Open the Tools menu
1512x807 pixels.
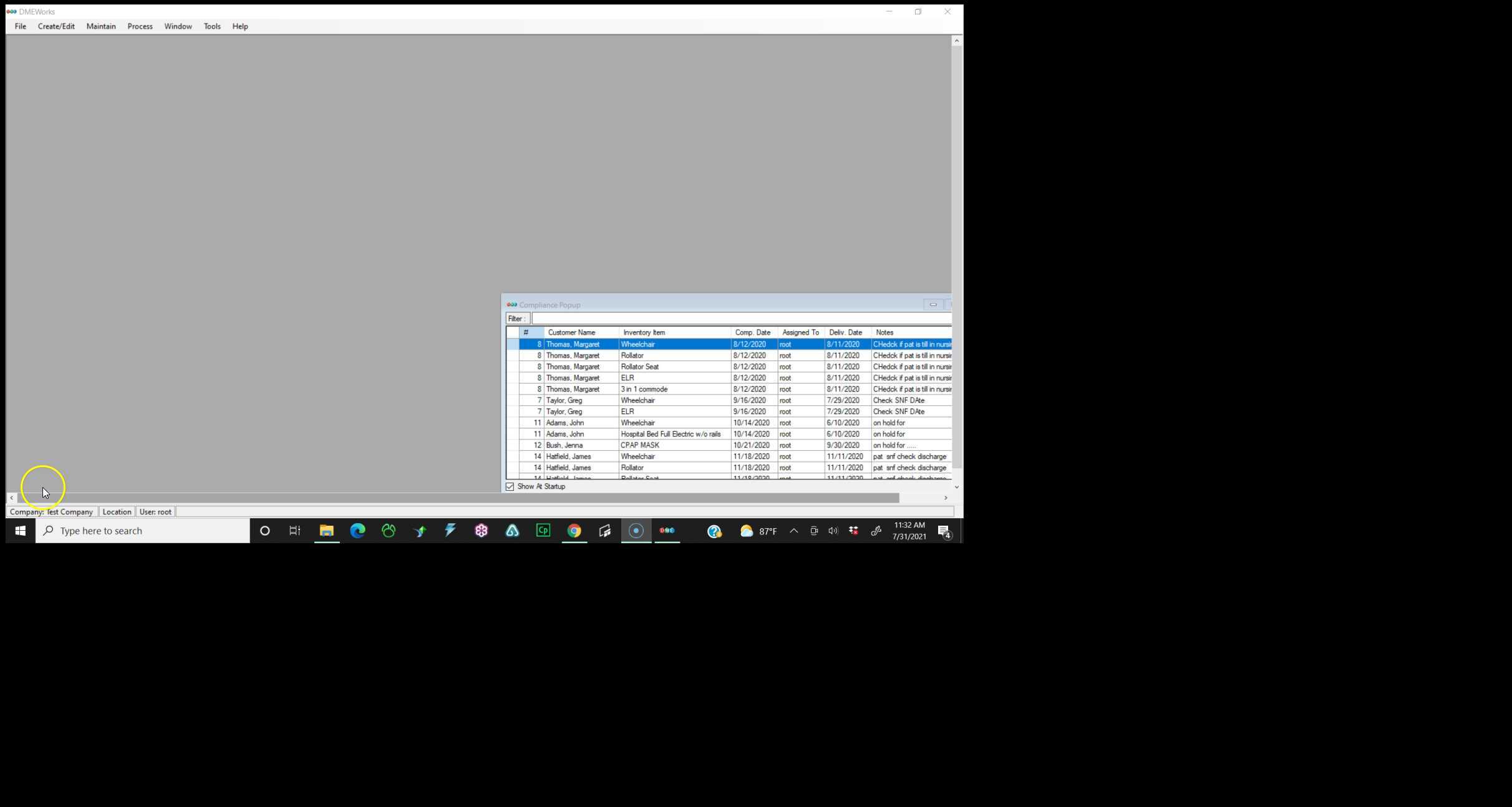(212, 26)
